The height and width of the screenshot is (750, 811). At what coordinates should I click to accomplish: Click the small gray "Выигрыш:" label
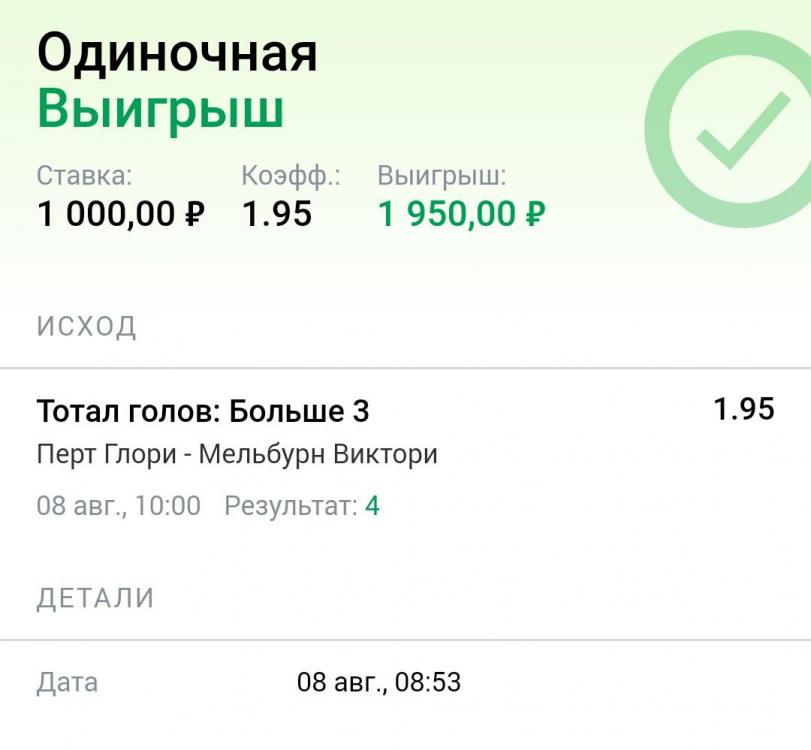pyautogui.click(x=441, y=176)
